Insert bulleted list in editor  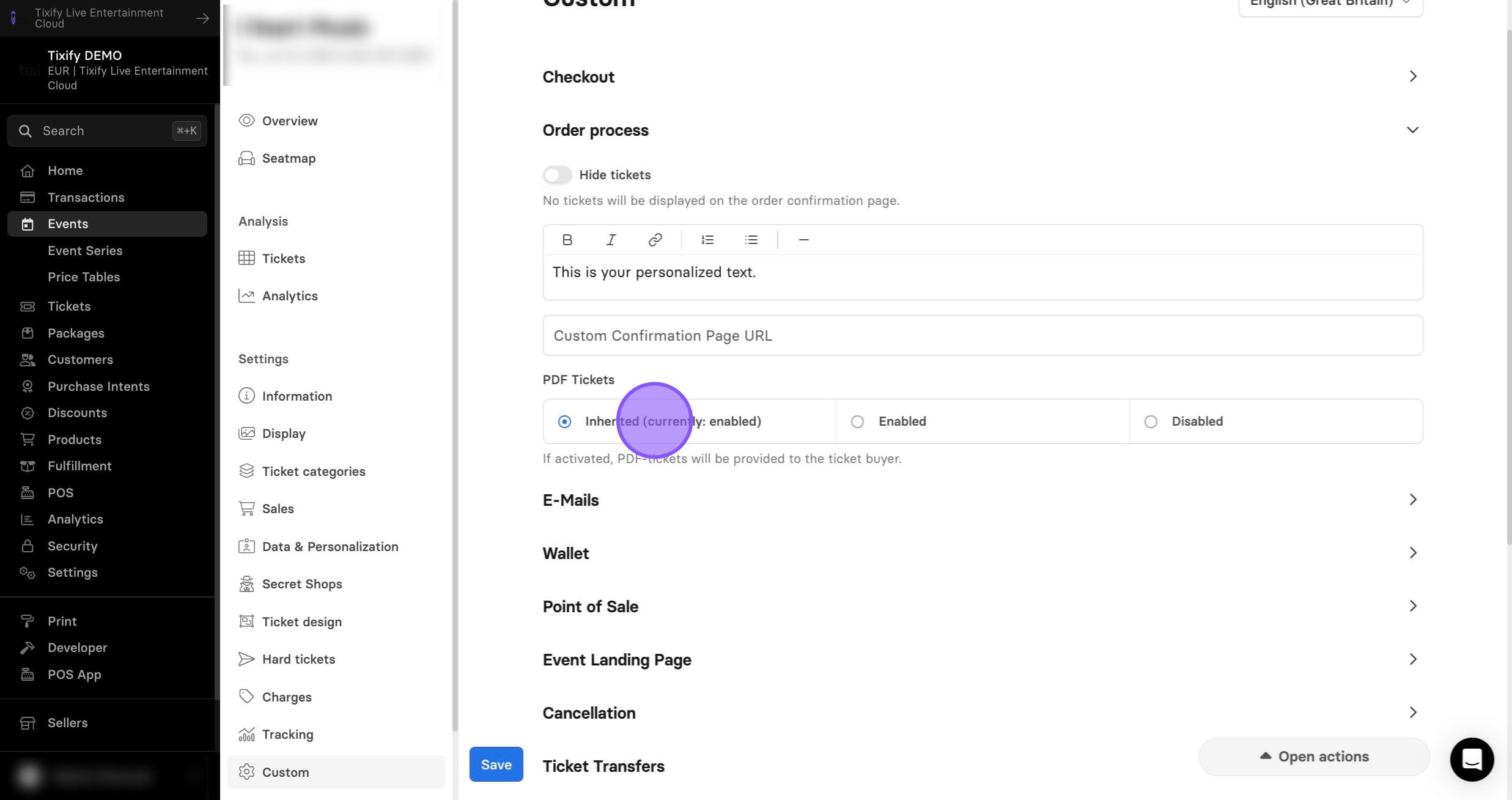click(x=751, y=240)
